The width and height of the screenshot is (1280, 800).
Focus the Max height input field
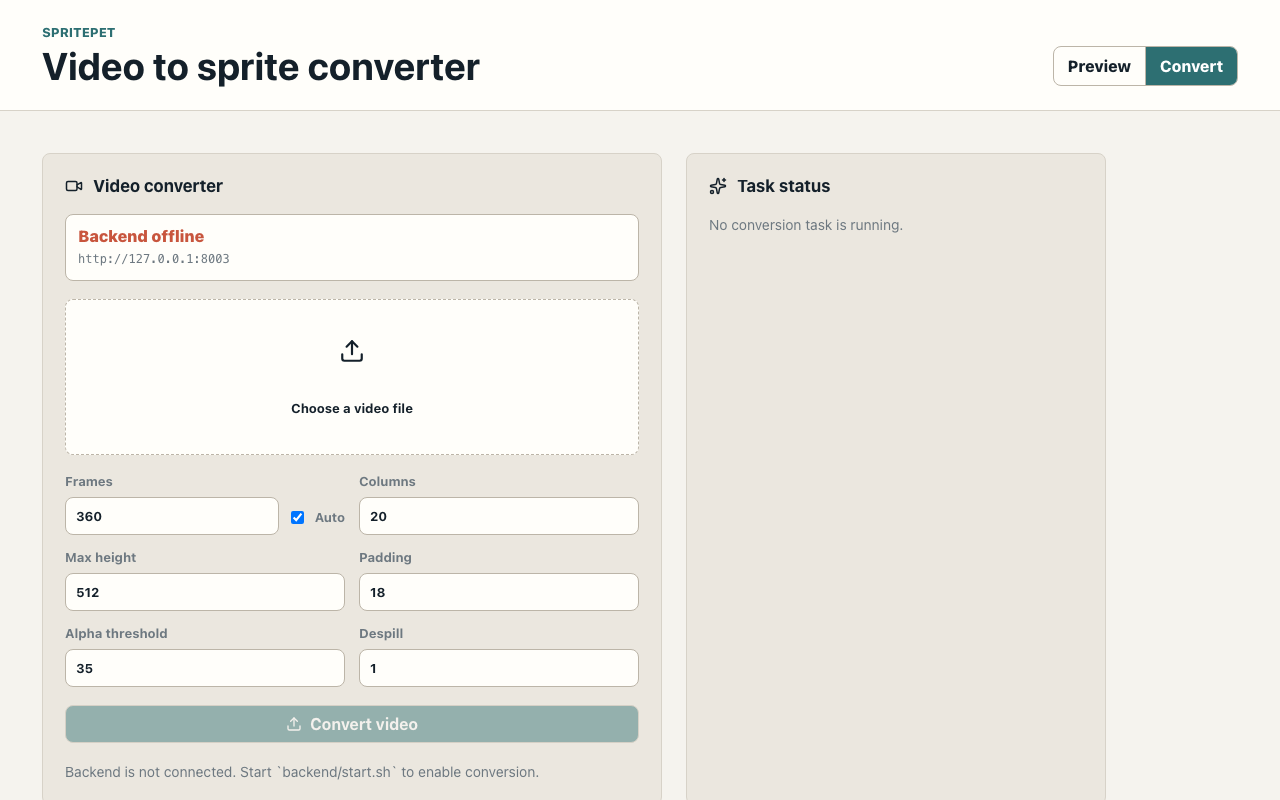[205, 592]
